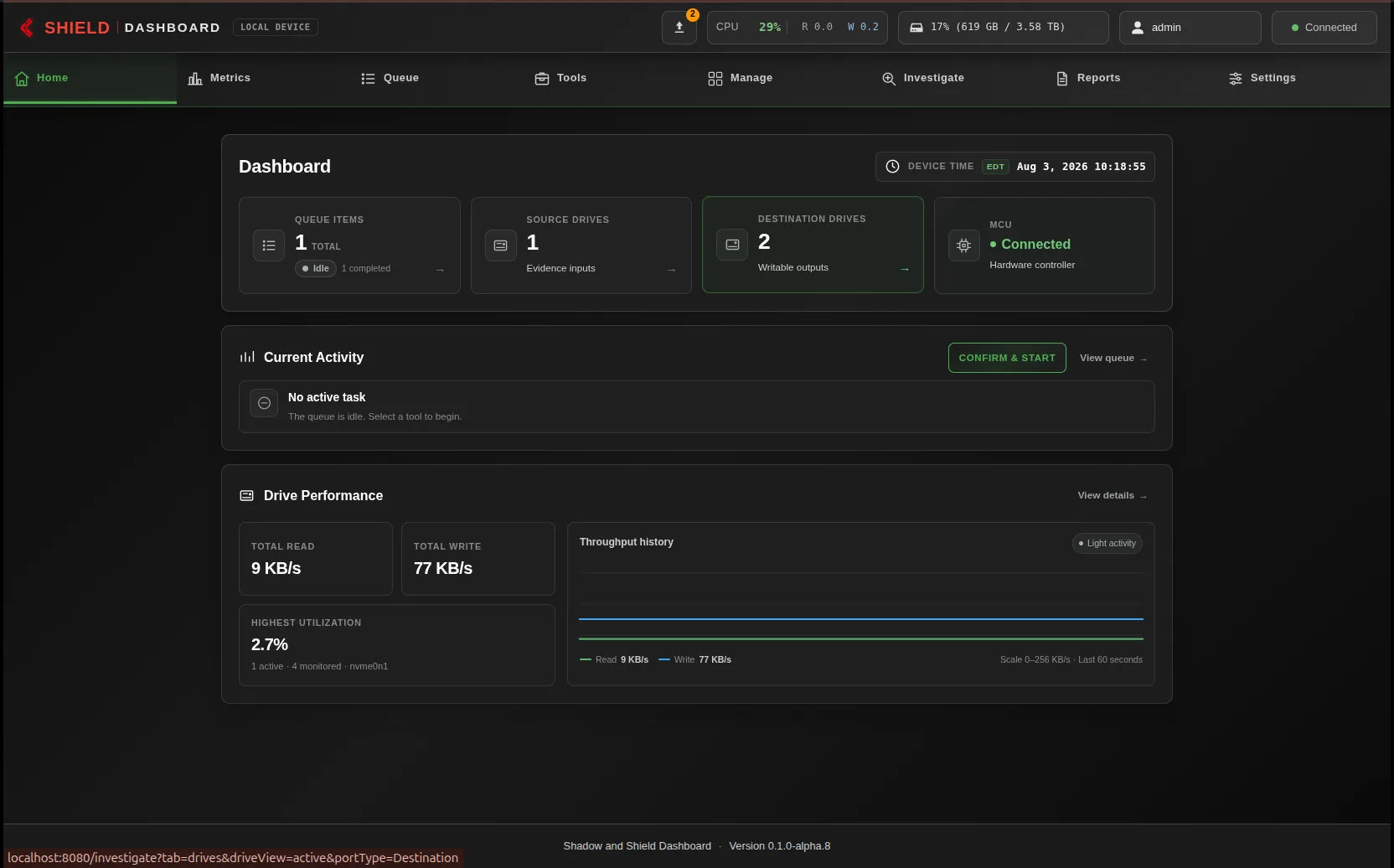
Task: Click the Read 9 KB/s legend entry
Action: click(614, 659)
